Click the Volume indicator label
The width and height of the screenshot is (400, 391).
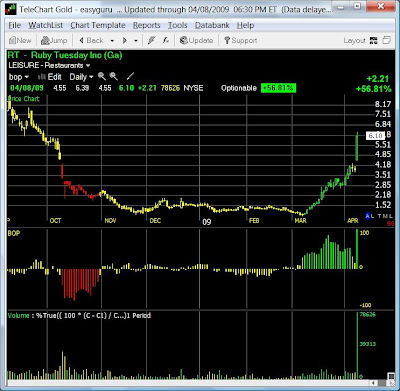point(18,315)
